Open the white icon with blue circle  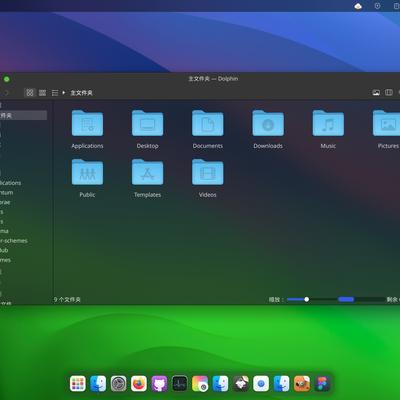coord(261,384)
